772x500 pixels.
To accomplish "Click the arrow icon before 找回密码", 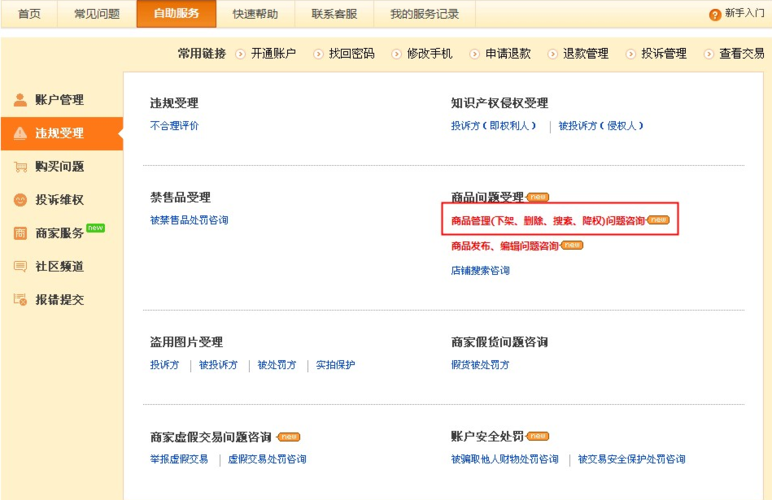I will click(319, 54).
